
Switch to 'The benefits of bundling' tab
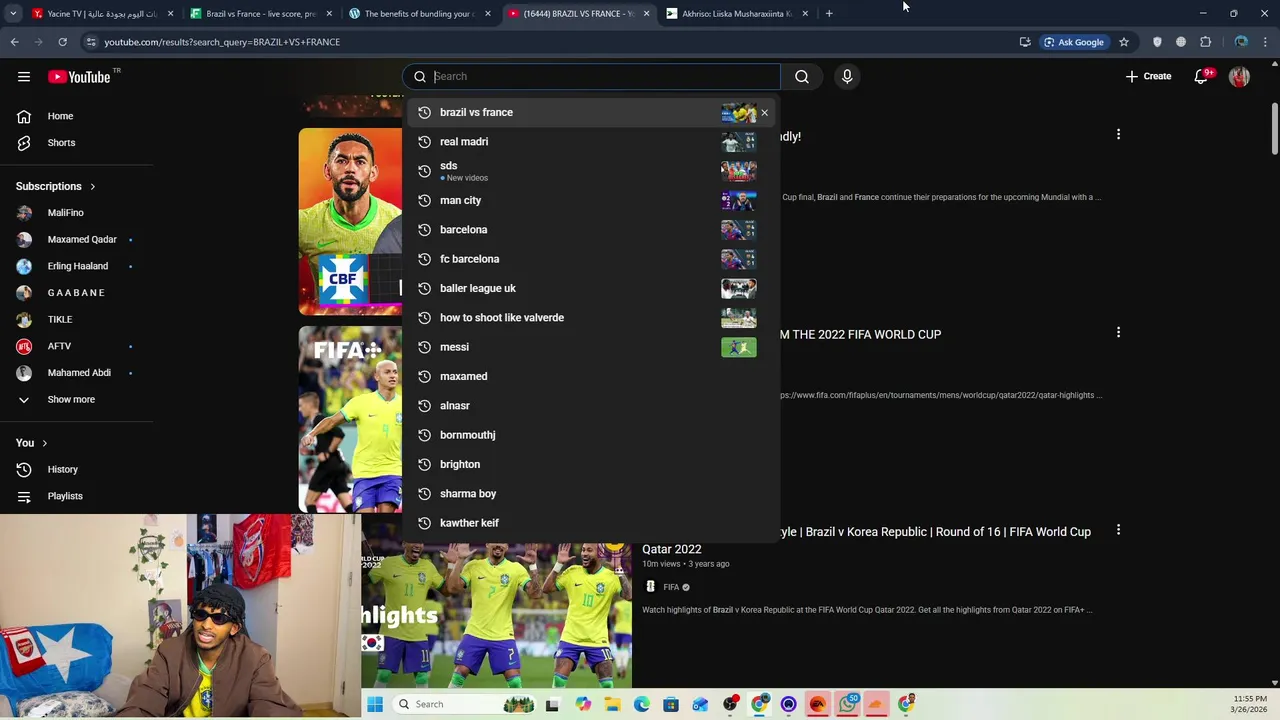(x=418, y=14)
